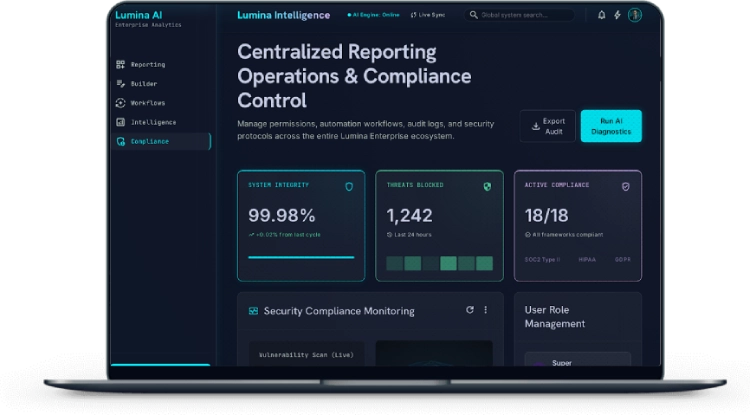
Task: Click Vulnerability Scan (Live) label
Action: (x=306, y=355)
